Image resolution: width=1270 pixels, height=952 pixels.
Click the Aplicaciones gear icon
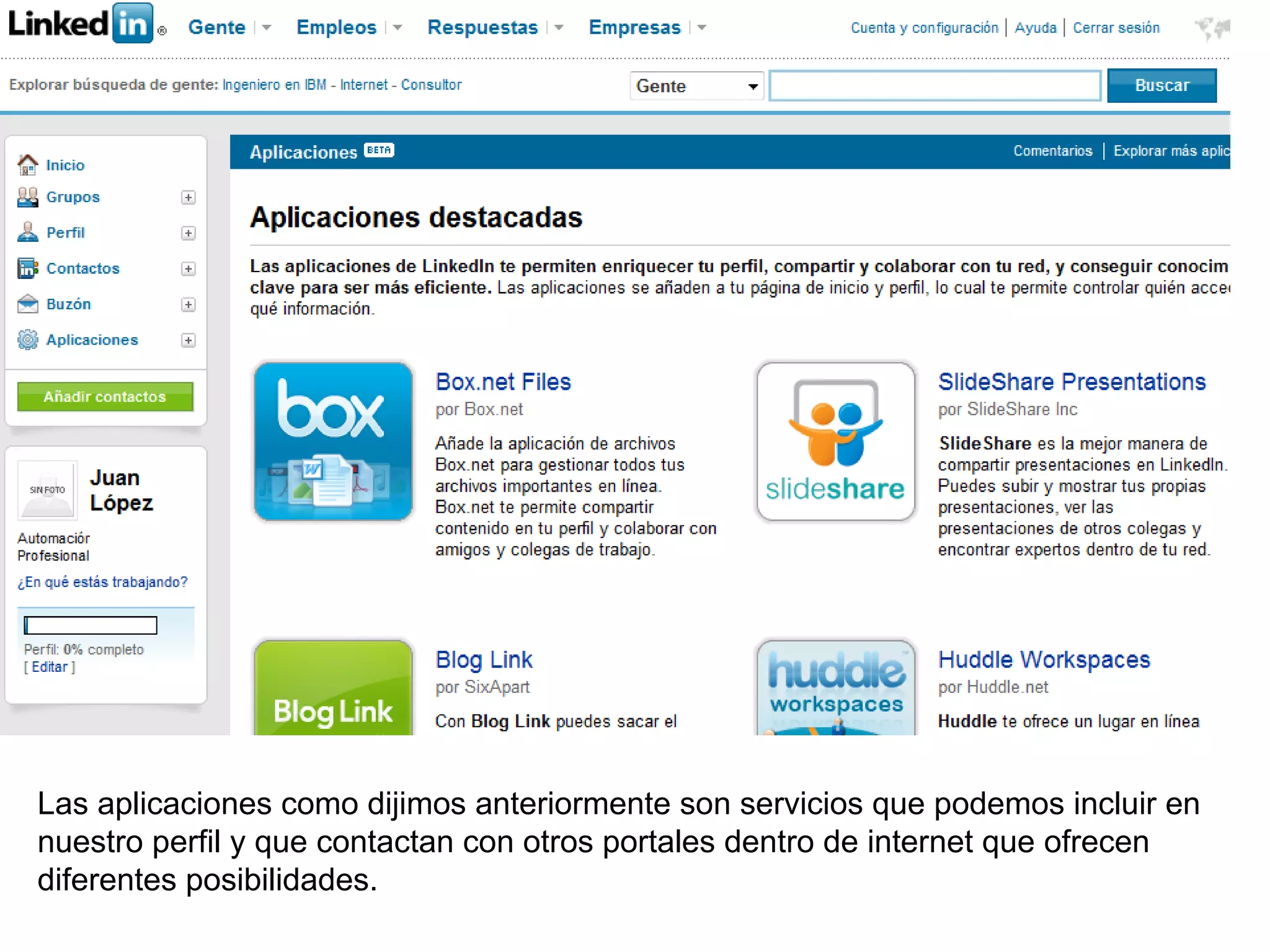pos(27,340)
